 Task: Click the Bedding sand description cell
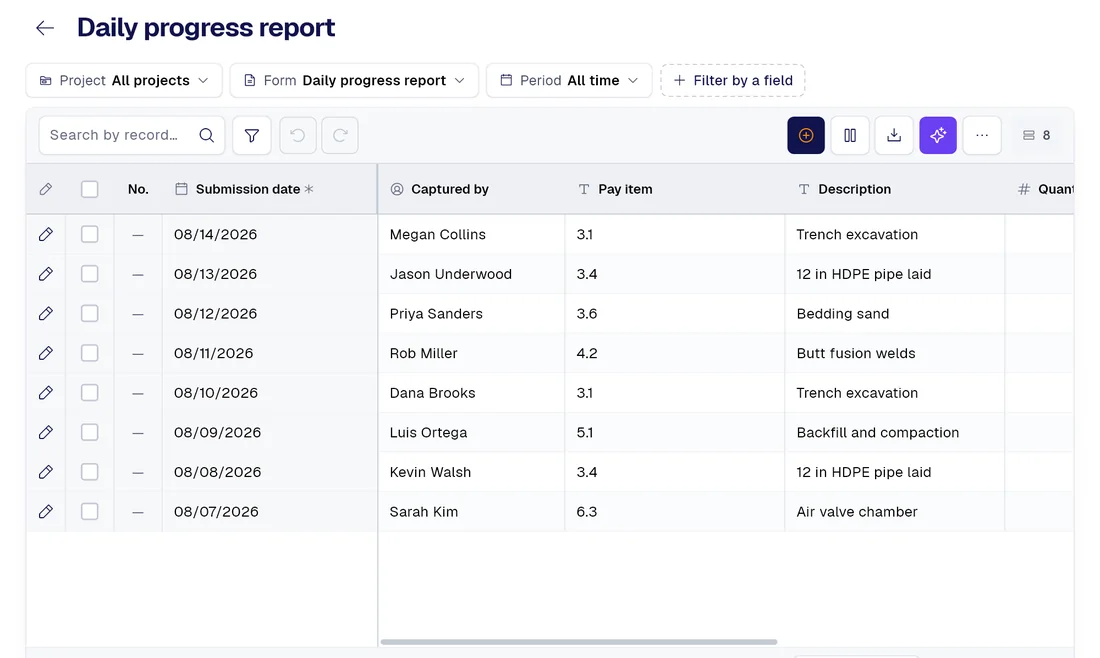[x=895, y=314]
